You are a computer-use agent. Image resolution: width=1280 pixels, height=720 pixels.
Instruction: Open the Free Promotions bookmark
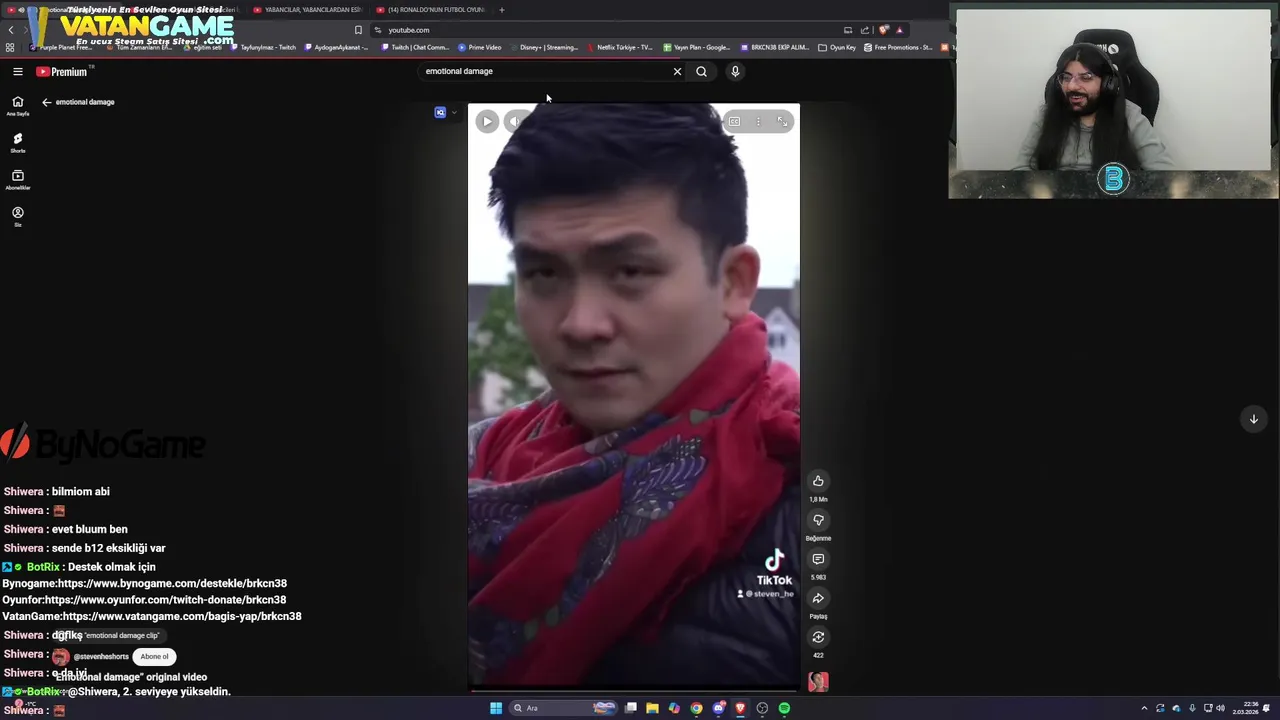click(899, 47)
